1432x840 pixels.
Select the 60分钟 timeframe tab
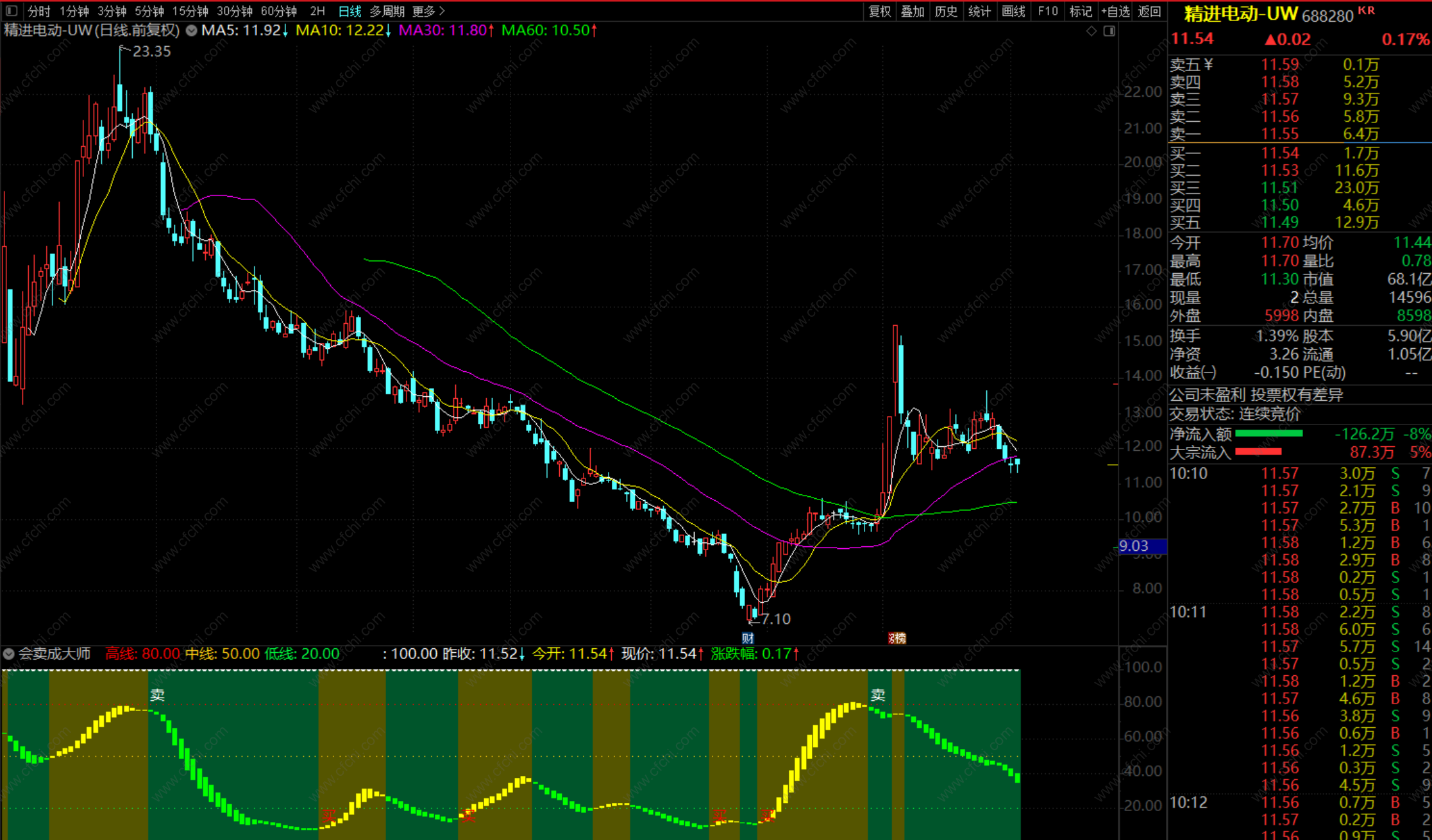(278, 11)
